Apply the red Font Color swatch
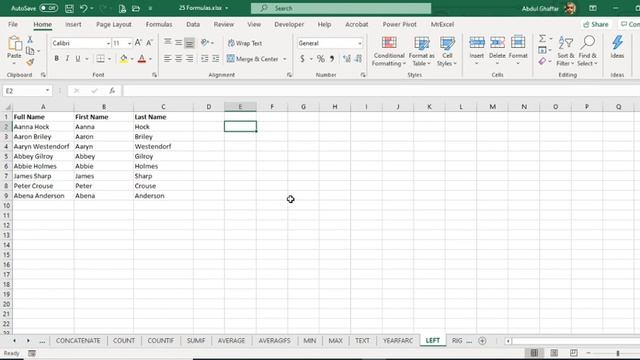640x360 pixels. coord(142,59)
